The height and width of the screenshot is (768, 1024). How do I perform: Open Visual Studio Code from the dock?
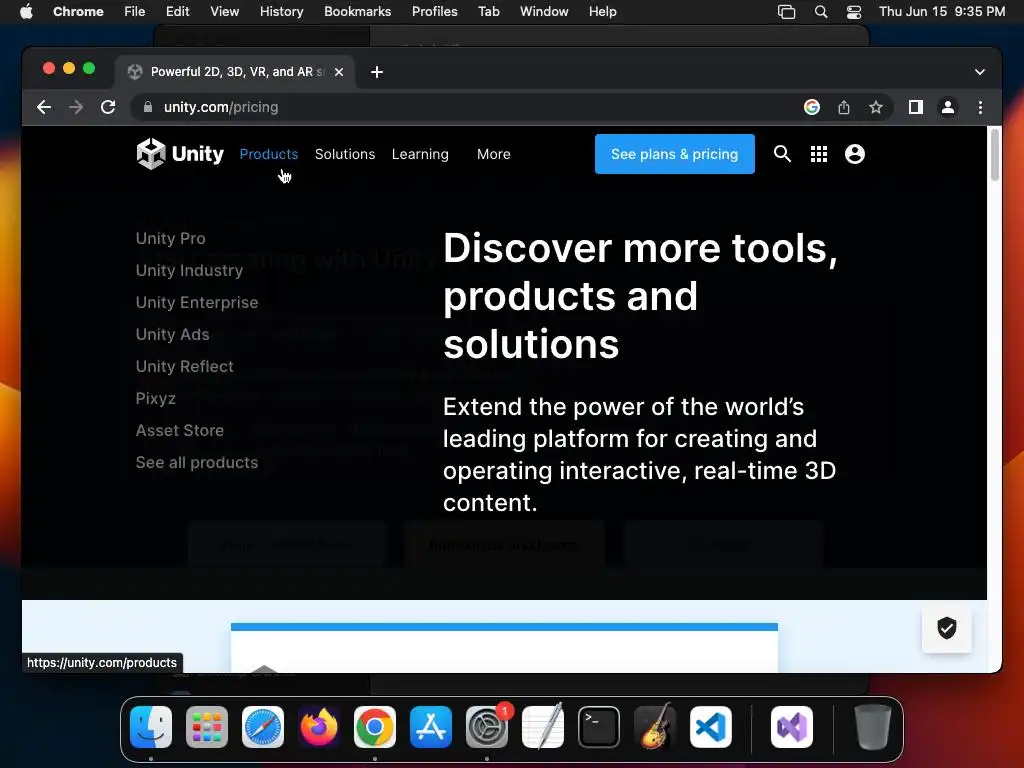[711, 727]
